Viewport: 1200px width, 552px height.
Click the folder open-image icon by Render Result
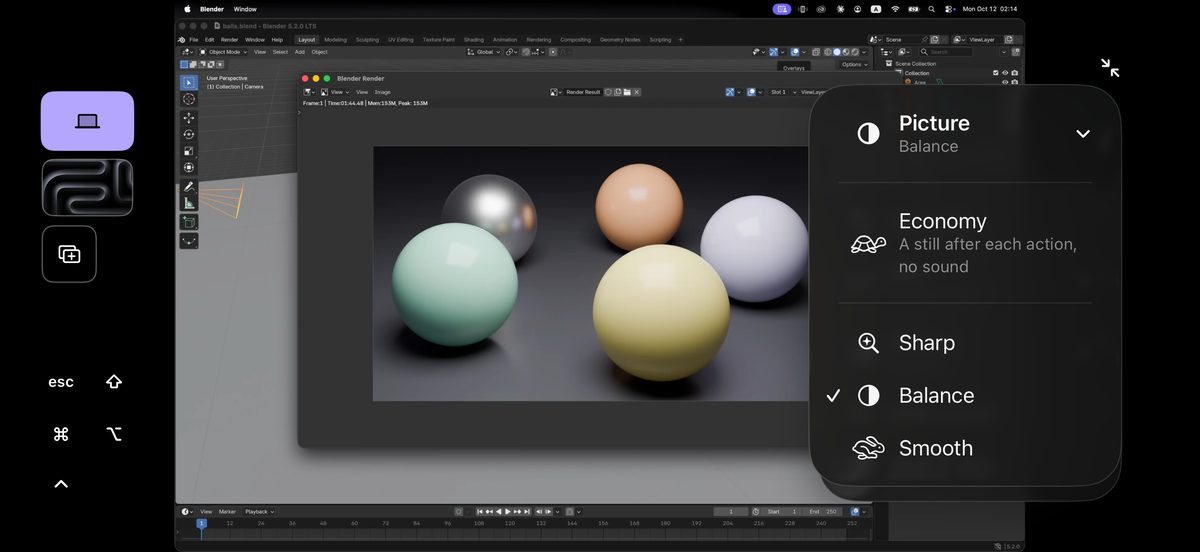(x=627, y=92)
